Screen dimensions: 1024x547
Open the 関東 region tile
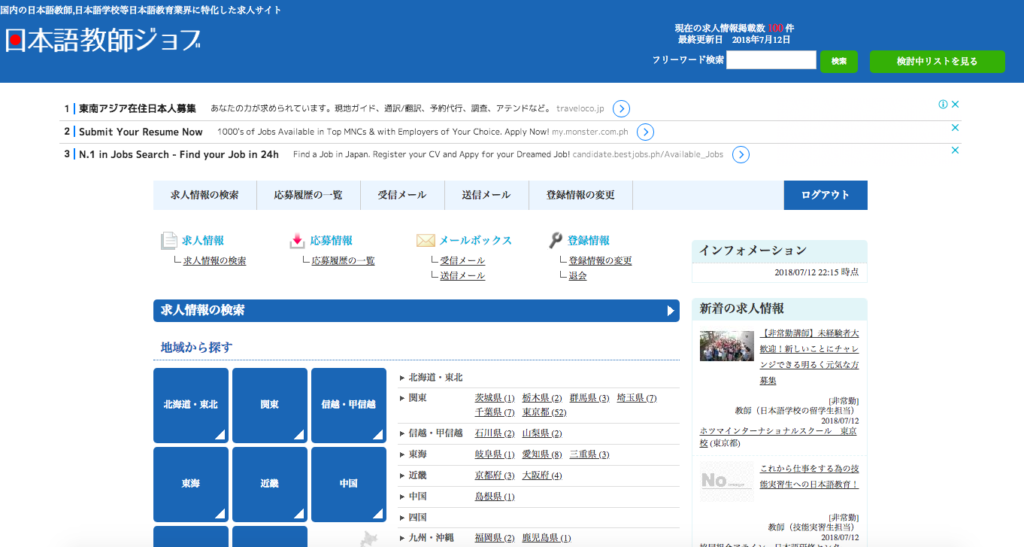(x=270, y=405)
